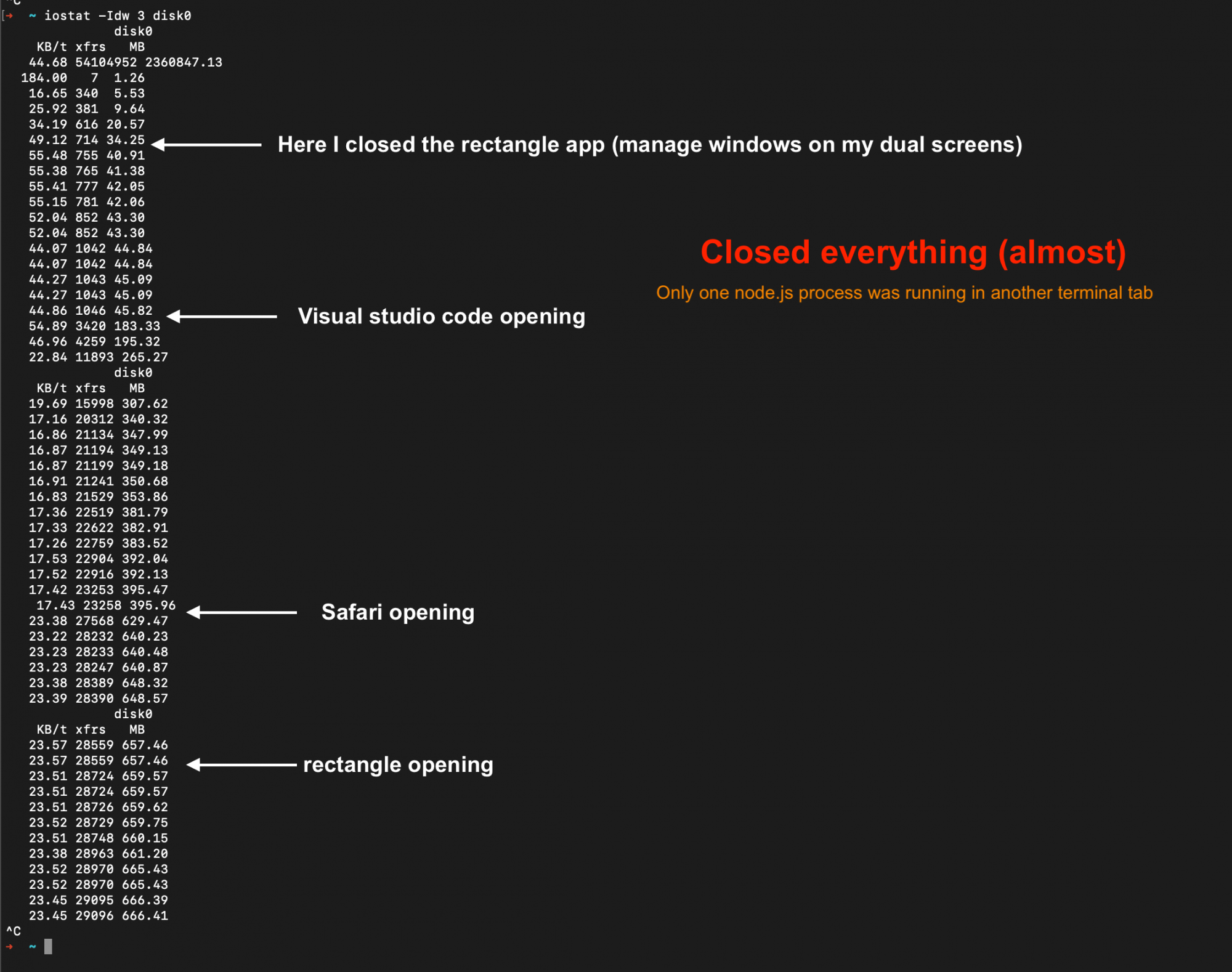This screenshot has height=972, width=1232.
Task: Click the blue tilde at bottom prompt
Action: point(32,947)
